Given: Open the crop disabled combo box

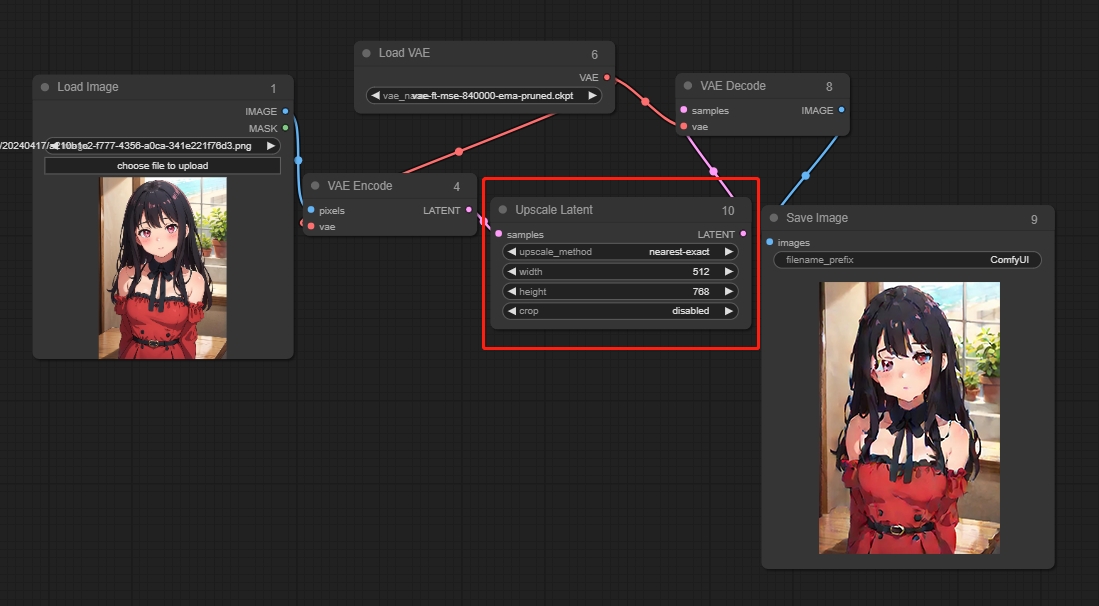Looking at the screenshot, I should 620,311.
